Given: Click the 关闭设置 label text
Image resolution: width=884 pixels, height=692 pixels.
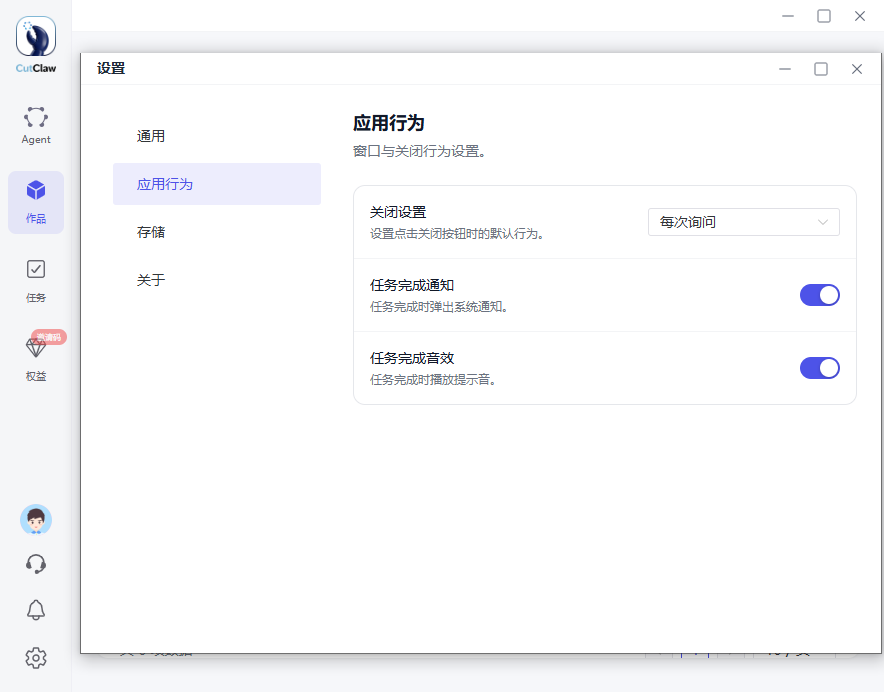Looking at the screenshot, I should pyautogui.click(x=398, y=213).
